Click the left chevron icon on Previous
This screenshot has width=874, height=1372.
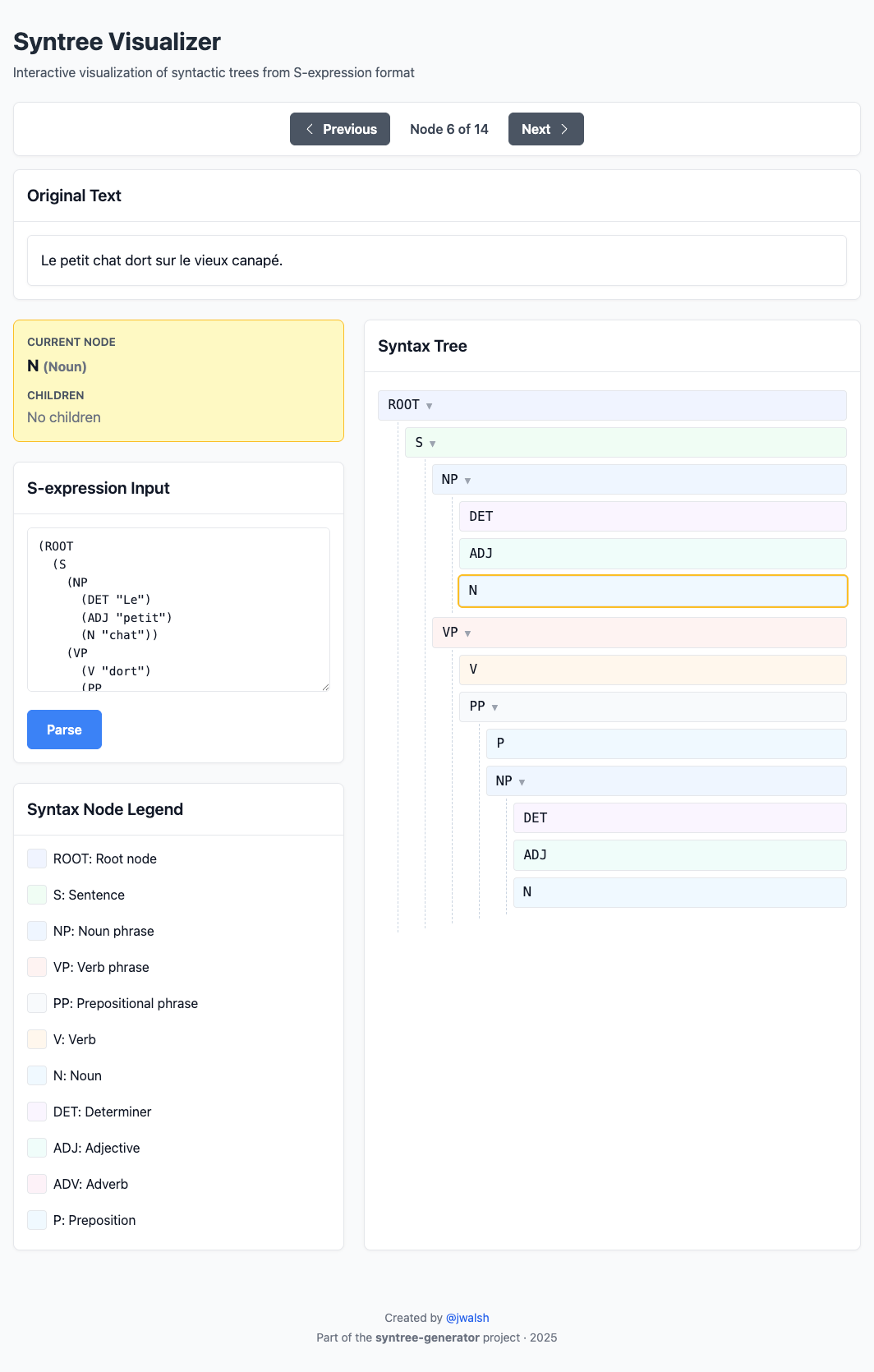coord(310,129)
